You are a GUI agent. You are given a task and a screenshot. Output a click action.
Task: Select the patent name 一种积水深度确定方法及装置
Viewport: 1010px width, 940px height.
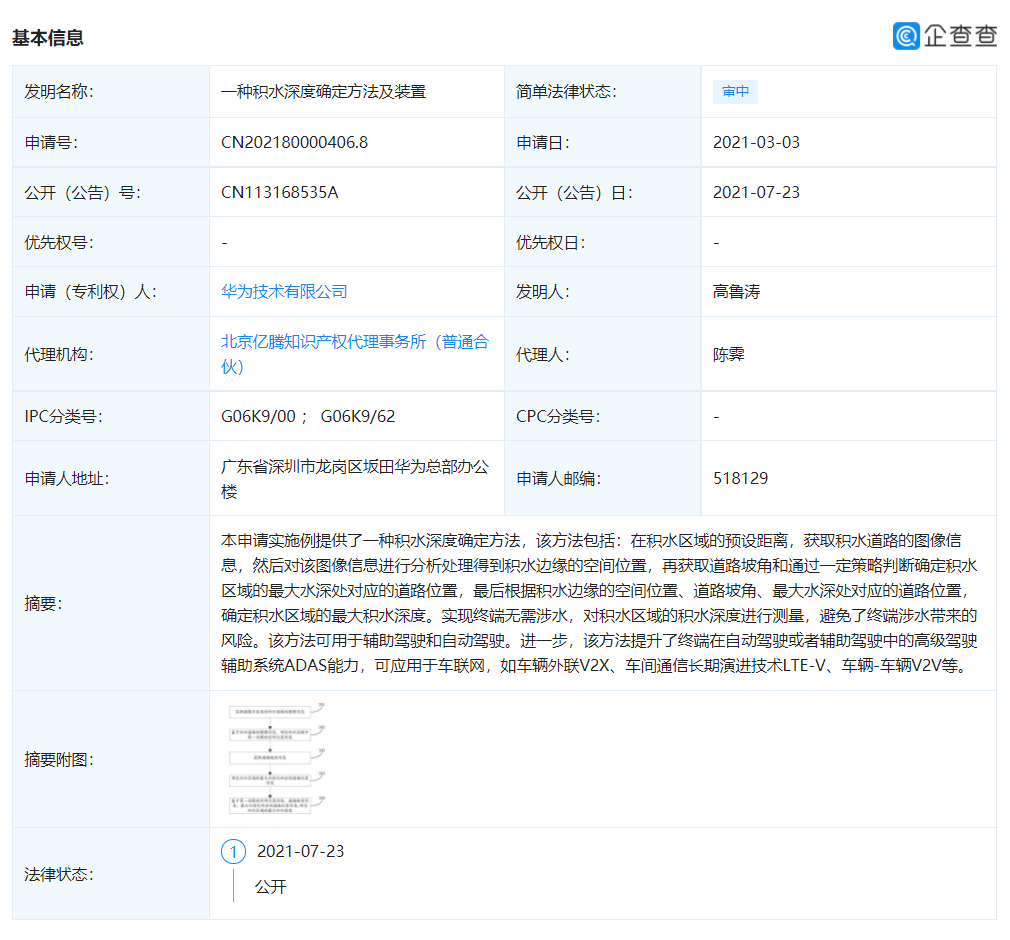coord(324,91)
